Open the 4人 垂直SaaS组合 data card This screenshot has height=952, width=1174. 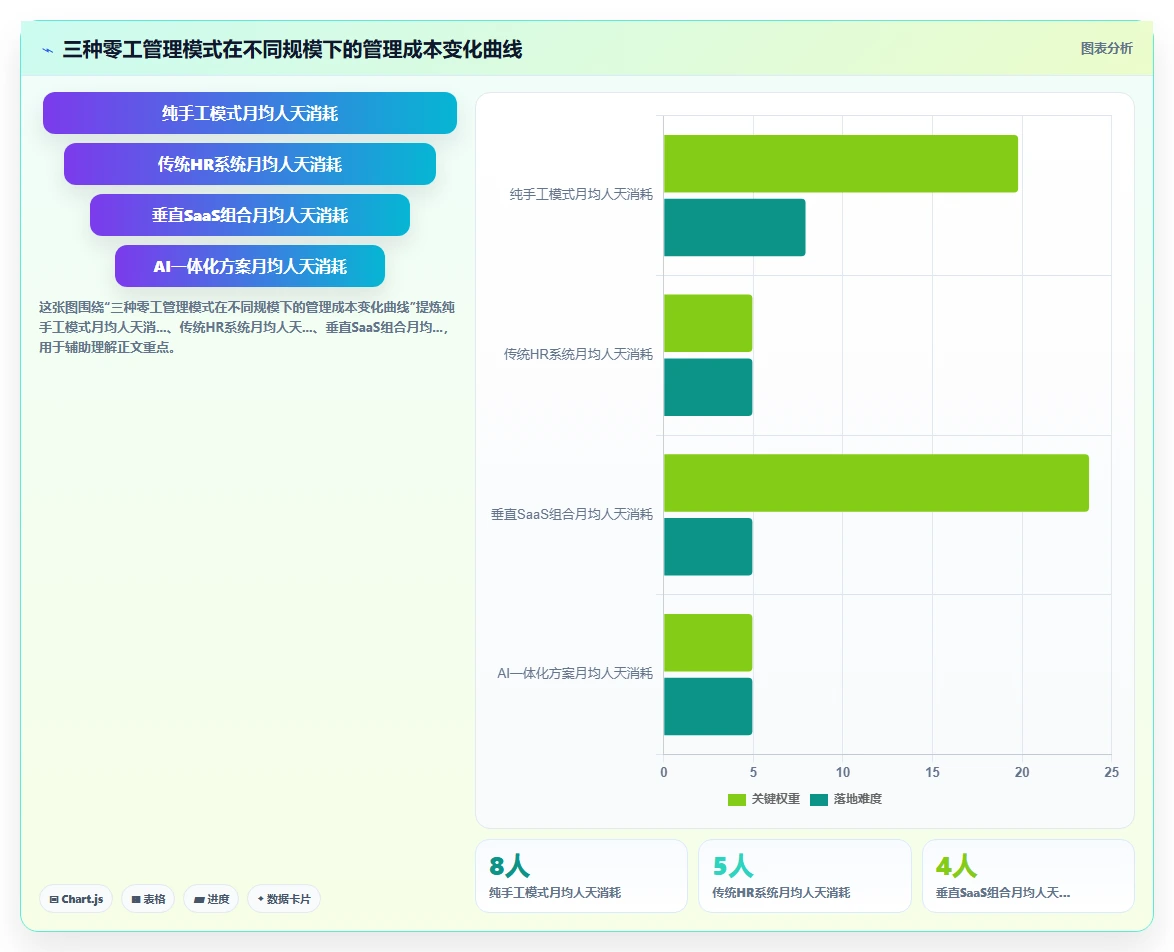point(1028,876)
